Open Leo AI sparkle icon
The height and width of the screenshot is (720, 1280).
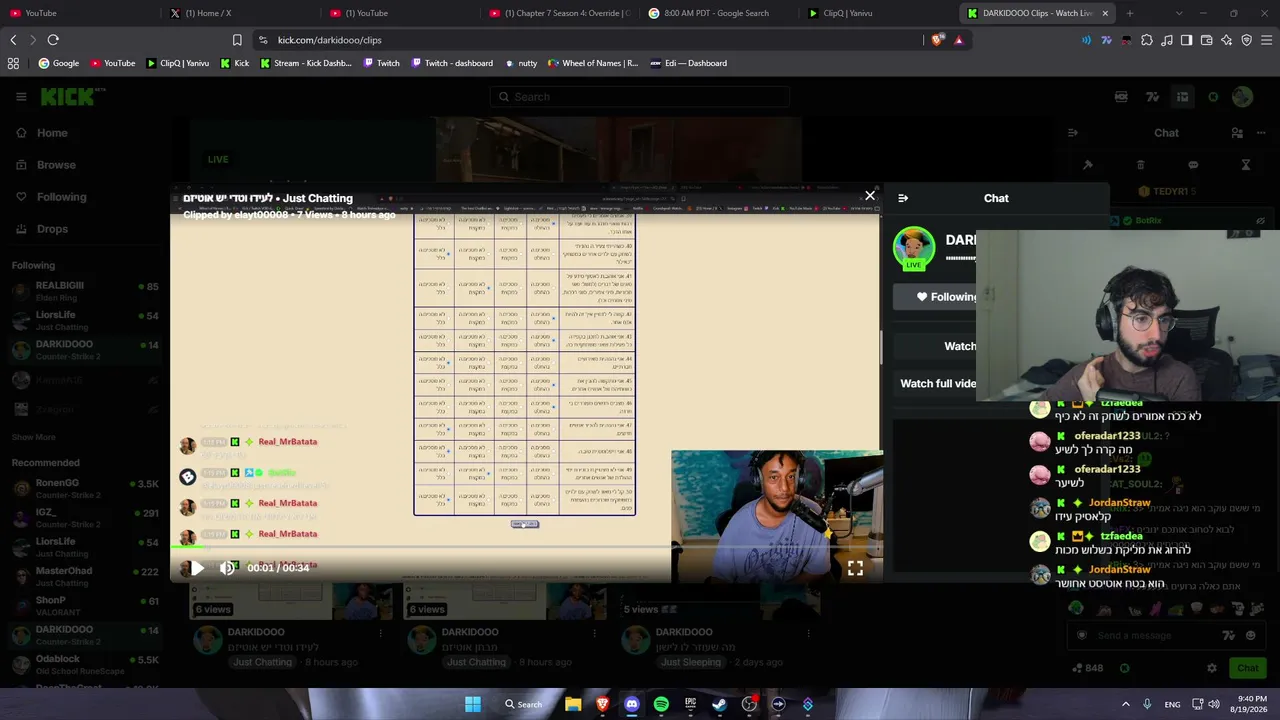[1226, 40]
